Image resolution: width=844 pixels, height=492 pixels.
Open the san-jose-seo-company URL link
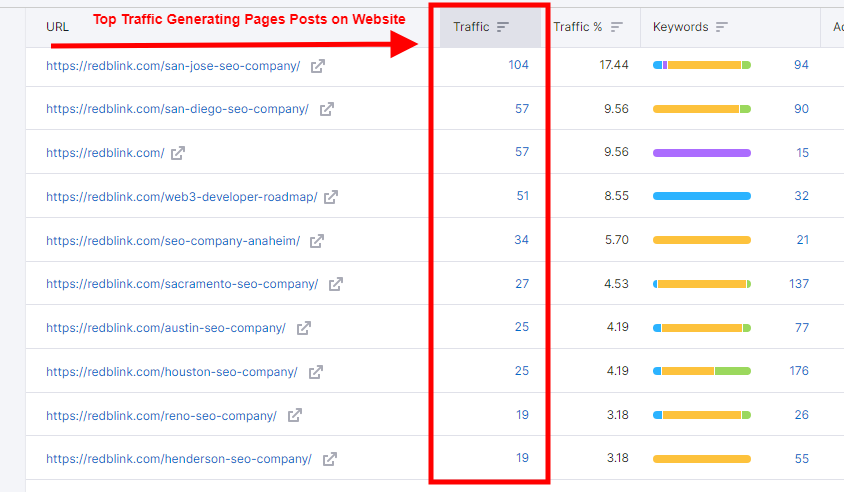[173, 66]
